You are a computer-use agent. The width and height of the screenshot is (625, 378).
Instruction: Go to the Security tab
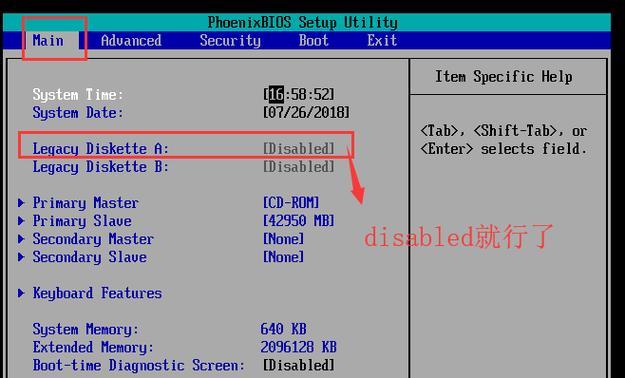click(230, 41)
